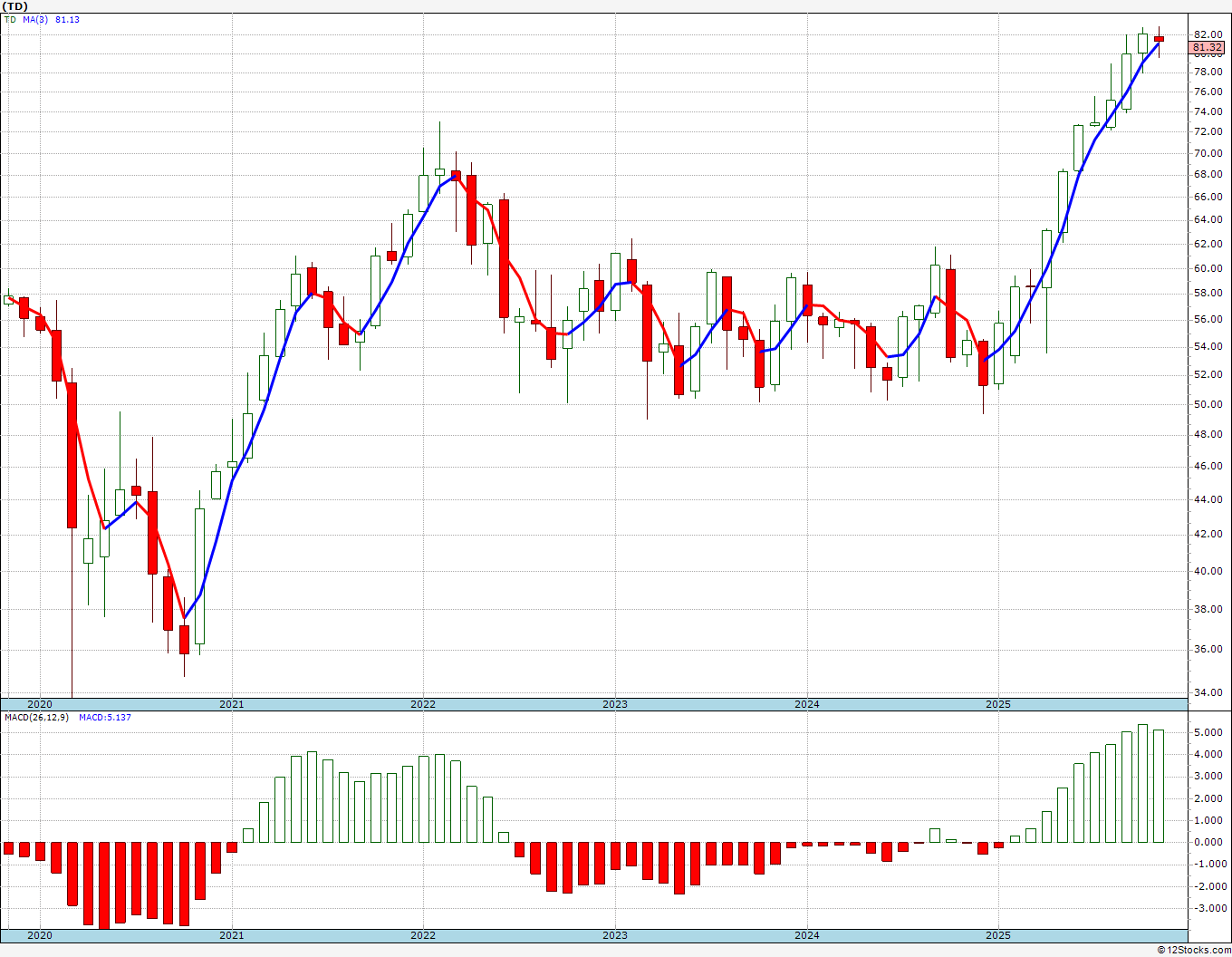The image size is (1232, 957).
Task: Click 2020 on the MACD panel time axis
Action: tap(40, 935)
